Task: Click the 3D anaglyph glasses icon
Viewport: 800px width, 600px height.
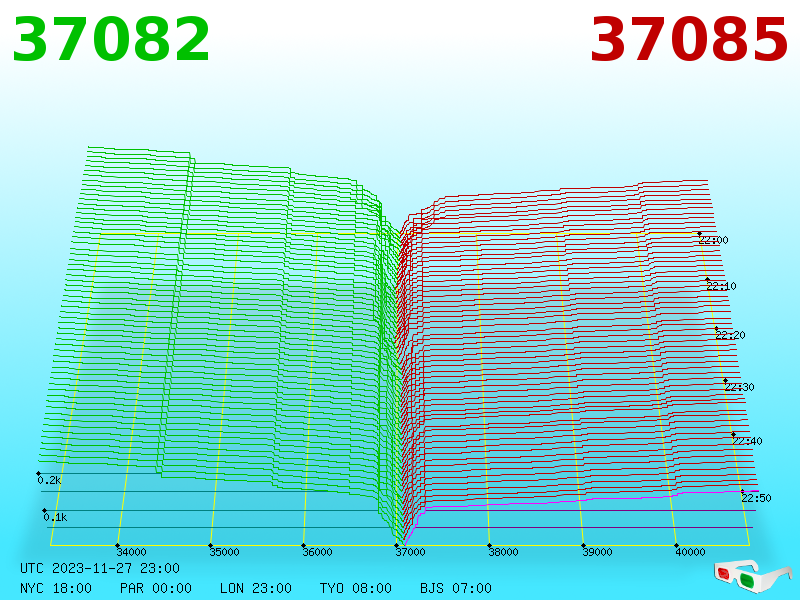Action: (x=753, y=577)
